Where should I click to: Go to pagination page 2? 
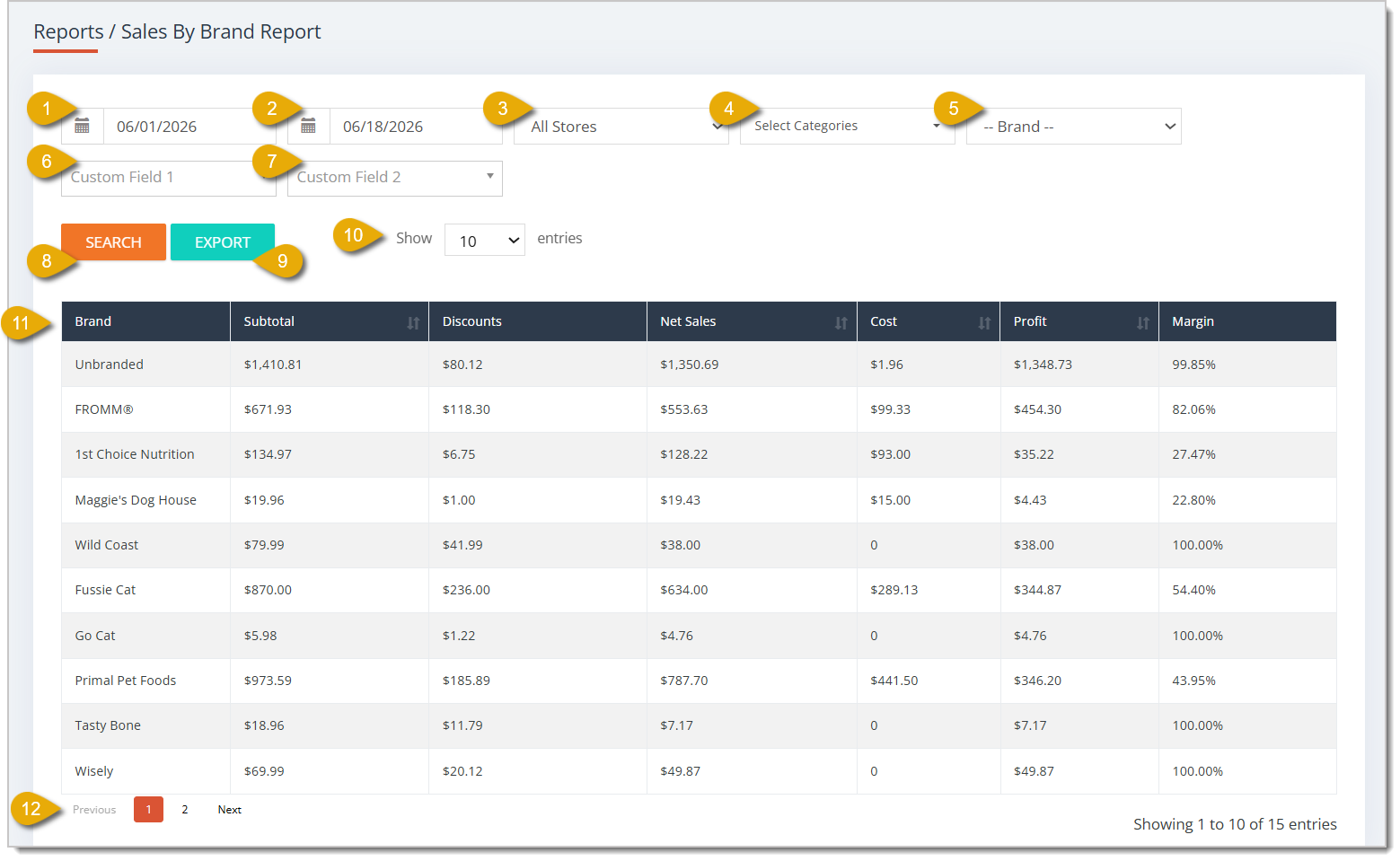pyautogui.click(x=185, y=810)
